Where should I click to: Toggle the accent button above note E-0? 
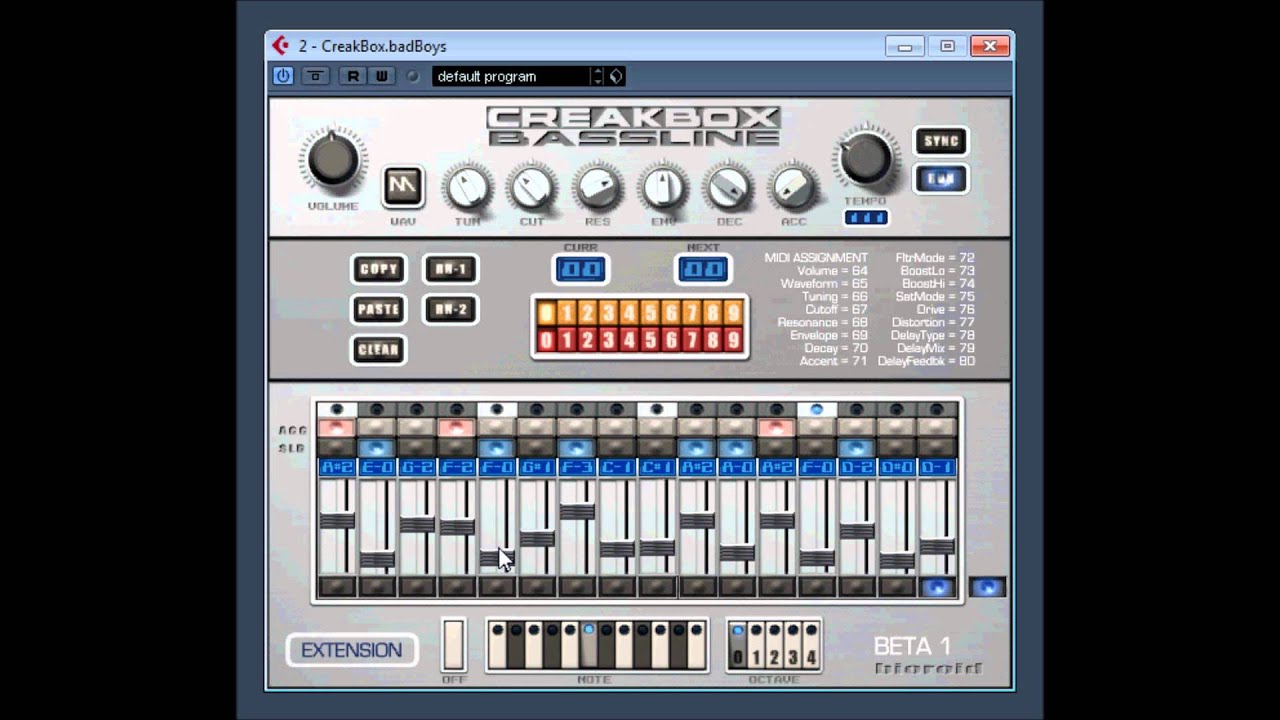point(377,428)
